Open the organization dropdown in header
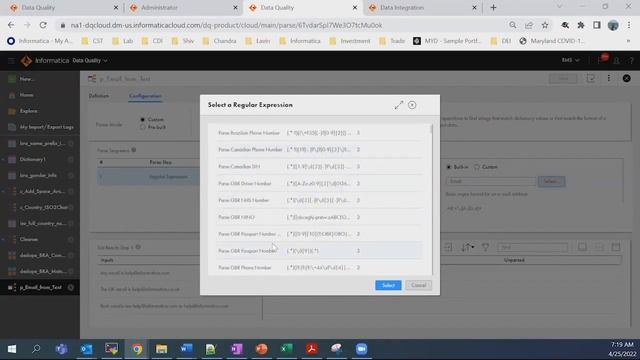This screenshot has height=360, width=640. pyautogui.click(x=570, y=60)
